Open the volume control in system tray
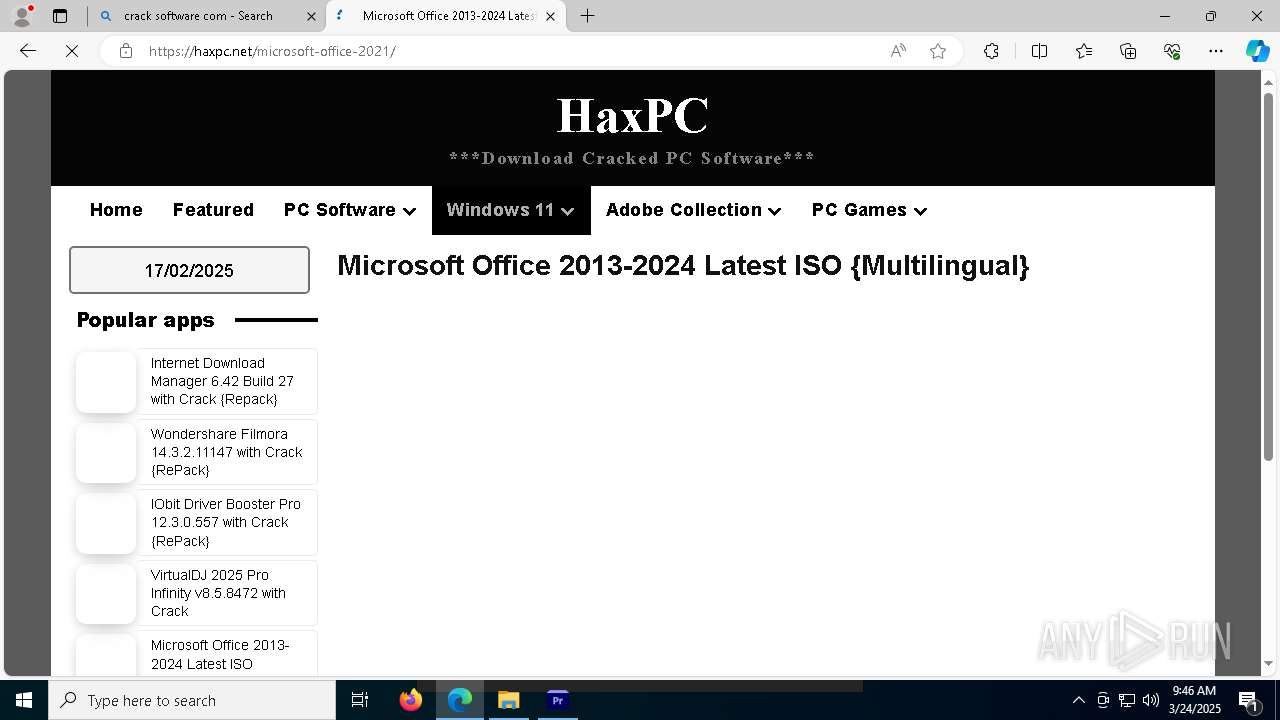Viewport: 1280px width, 720px height. [x=1151, y=700]
